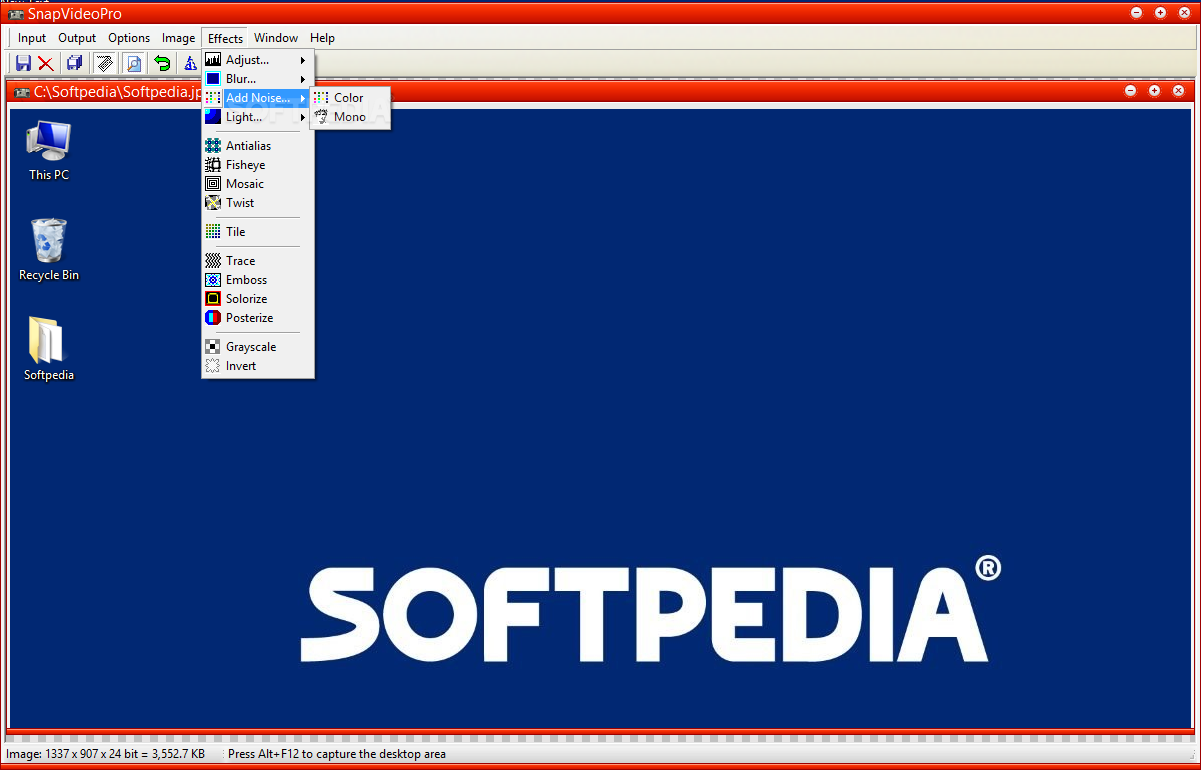1201x770 pixels.
Task: Convert image with Grayscale
Action: (258, 347)
